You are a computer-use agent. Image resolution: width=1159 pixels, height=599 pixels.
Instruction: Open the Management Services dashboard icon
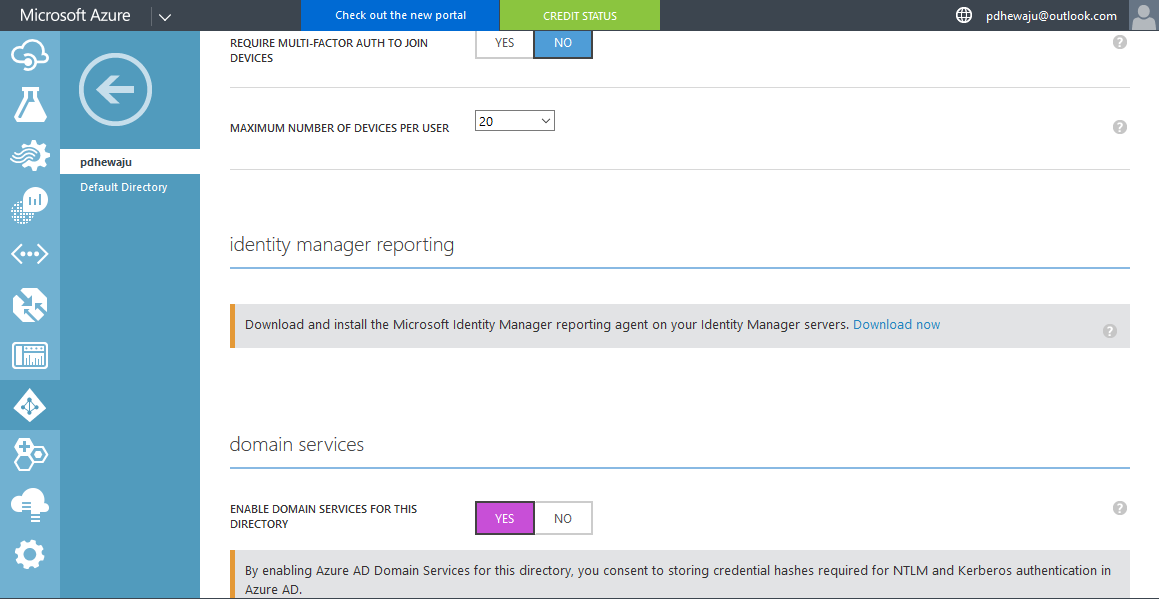[30, 356]
